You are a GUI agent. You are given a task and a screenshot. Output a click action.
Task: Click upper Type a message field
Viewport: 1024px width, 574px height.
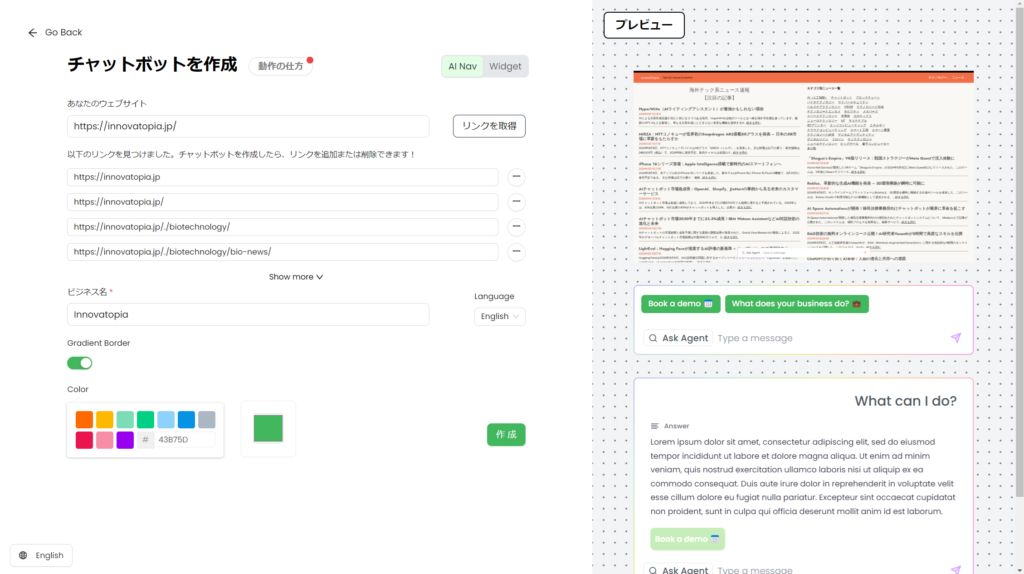[x=829, y=338]
